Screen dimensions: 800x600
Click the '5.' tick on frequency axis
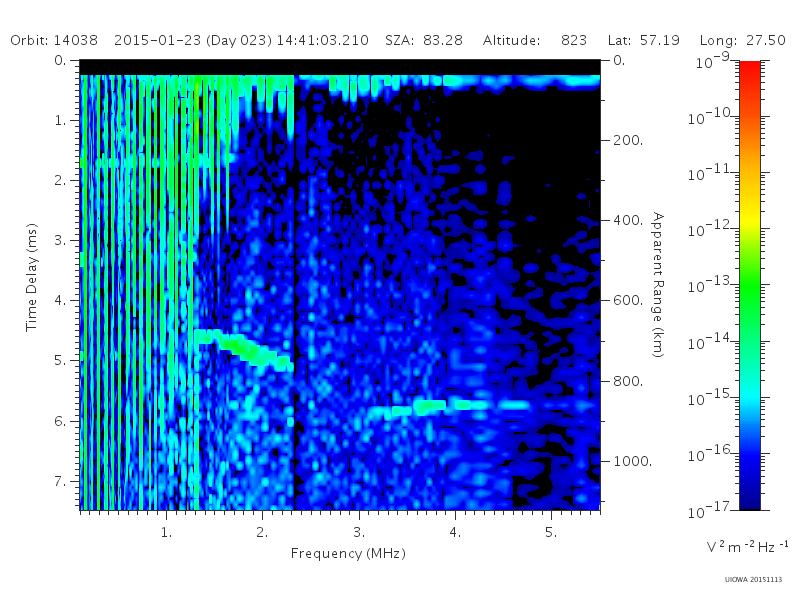tap(551, 532)
